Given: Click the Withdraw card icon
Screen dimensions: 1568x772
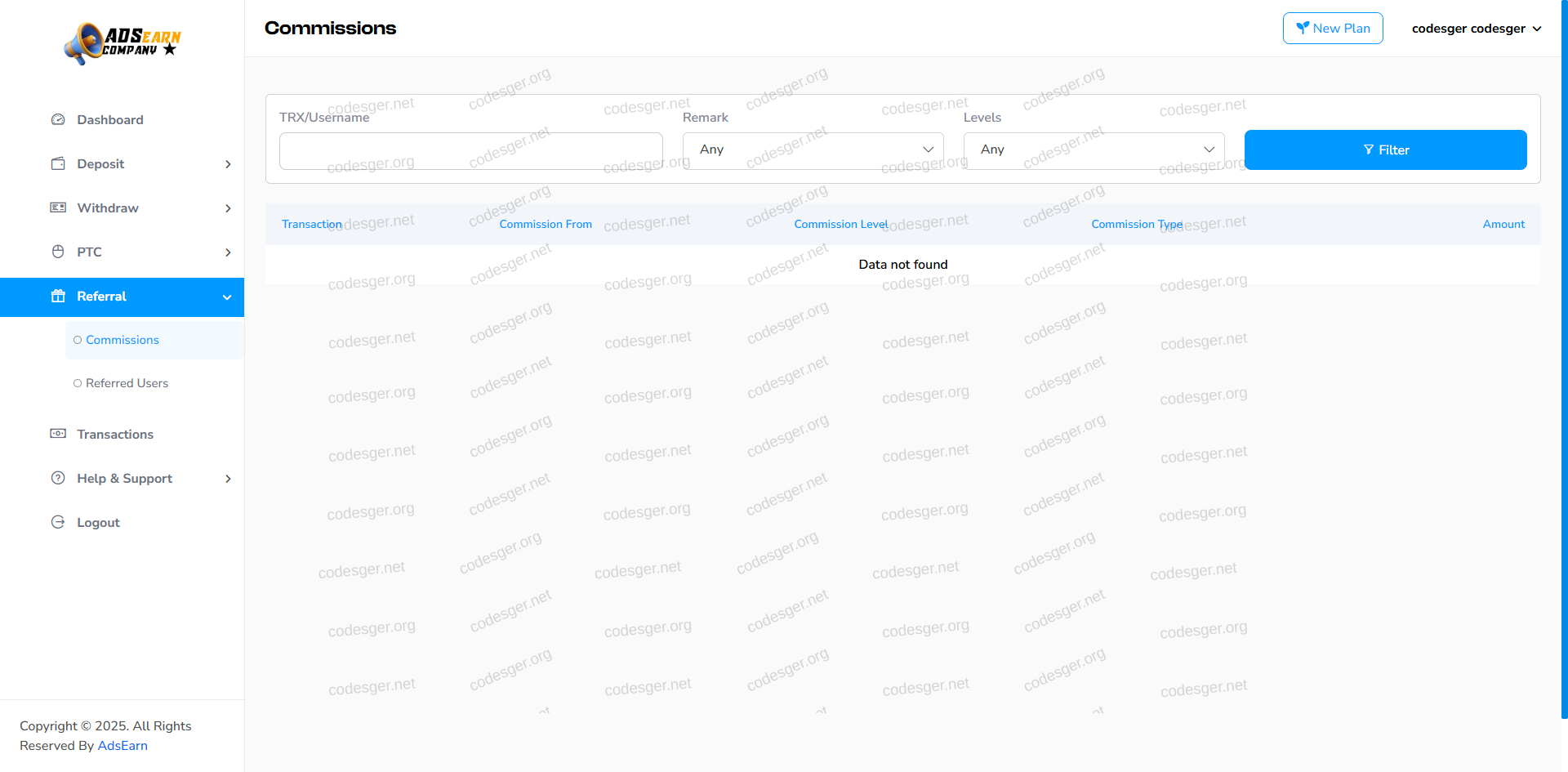Looking at the screenshot, I should pyautogui.click(x=58, y=208).
